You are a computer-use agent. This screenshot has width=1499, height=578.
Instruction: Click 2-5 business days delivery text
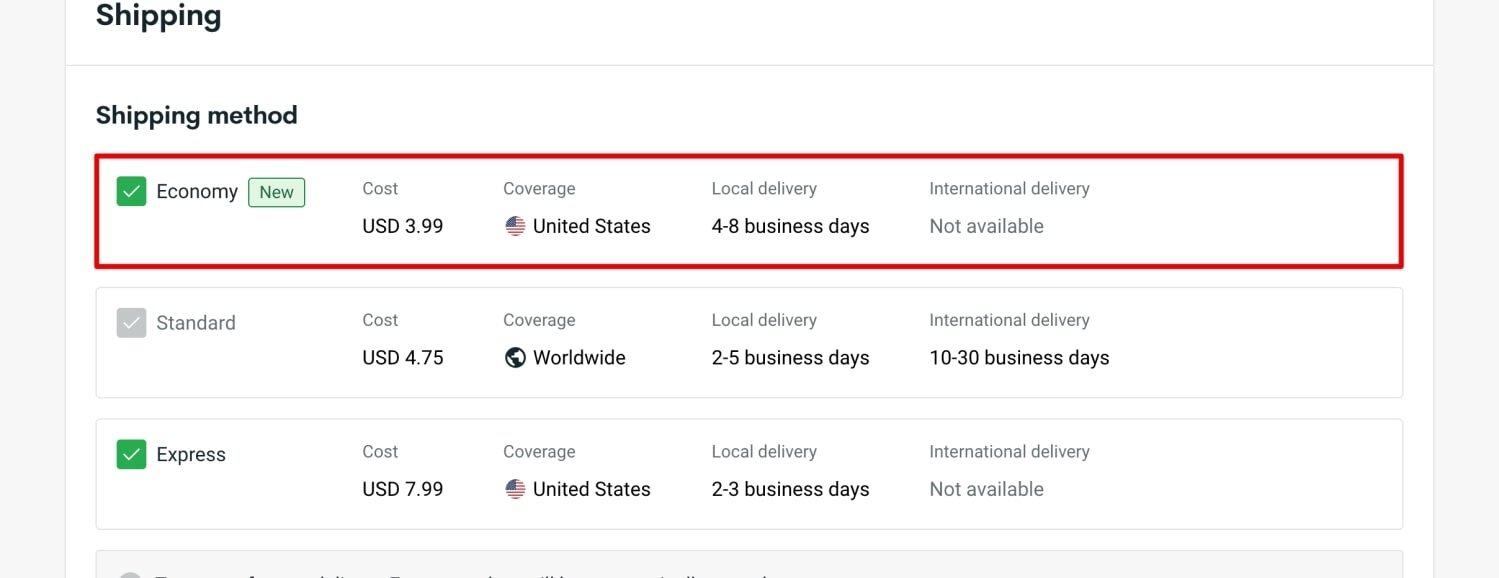pyautogui.click(x=791, y=358)
